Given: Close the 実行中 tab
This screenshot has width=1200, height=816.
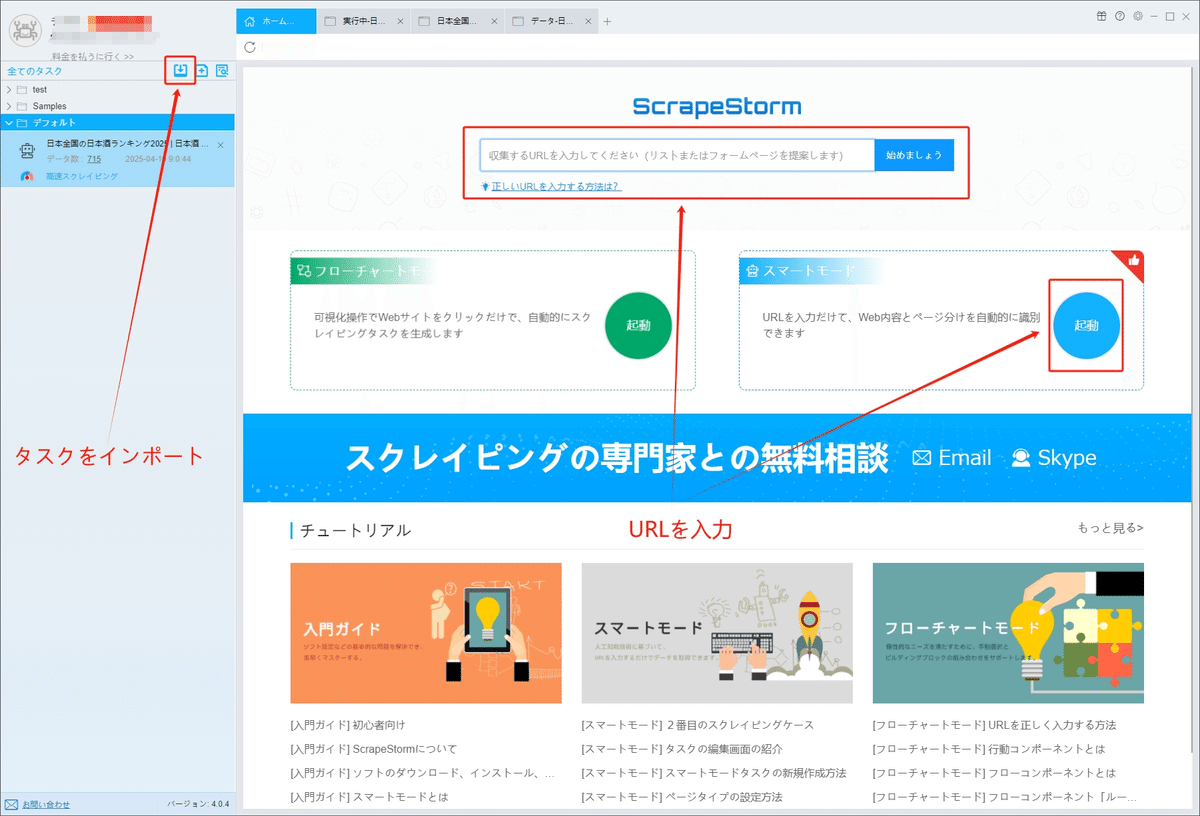Looking at the screenshot, I should point(401,21).
